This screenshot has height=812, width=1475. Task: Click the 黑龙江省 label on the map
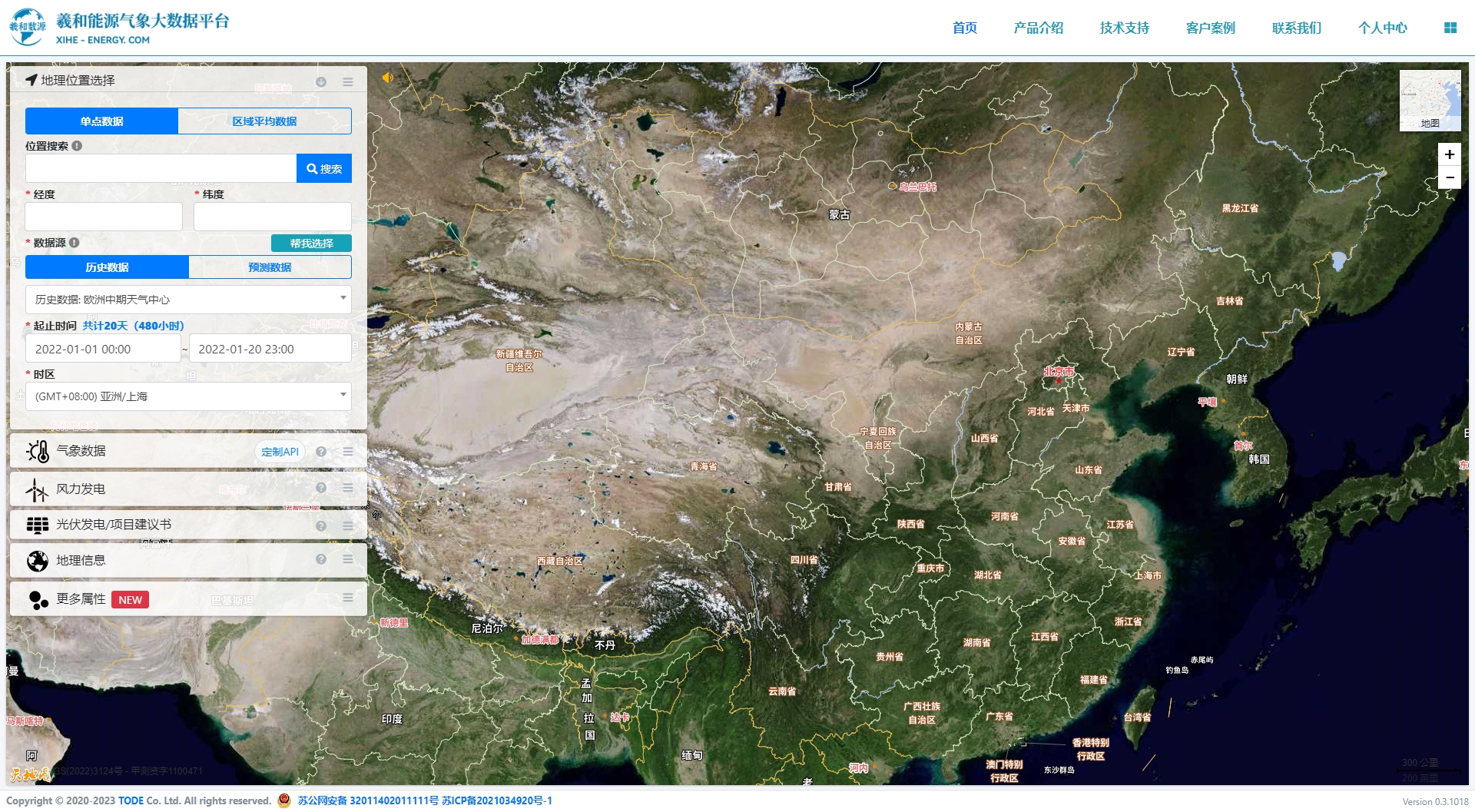pyautogui.click(x=1240, y=208)
